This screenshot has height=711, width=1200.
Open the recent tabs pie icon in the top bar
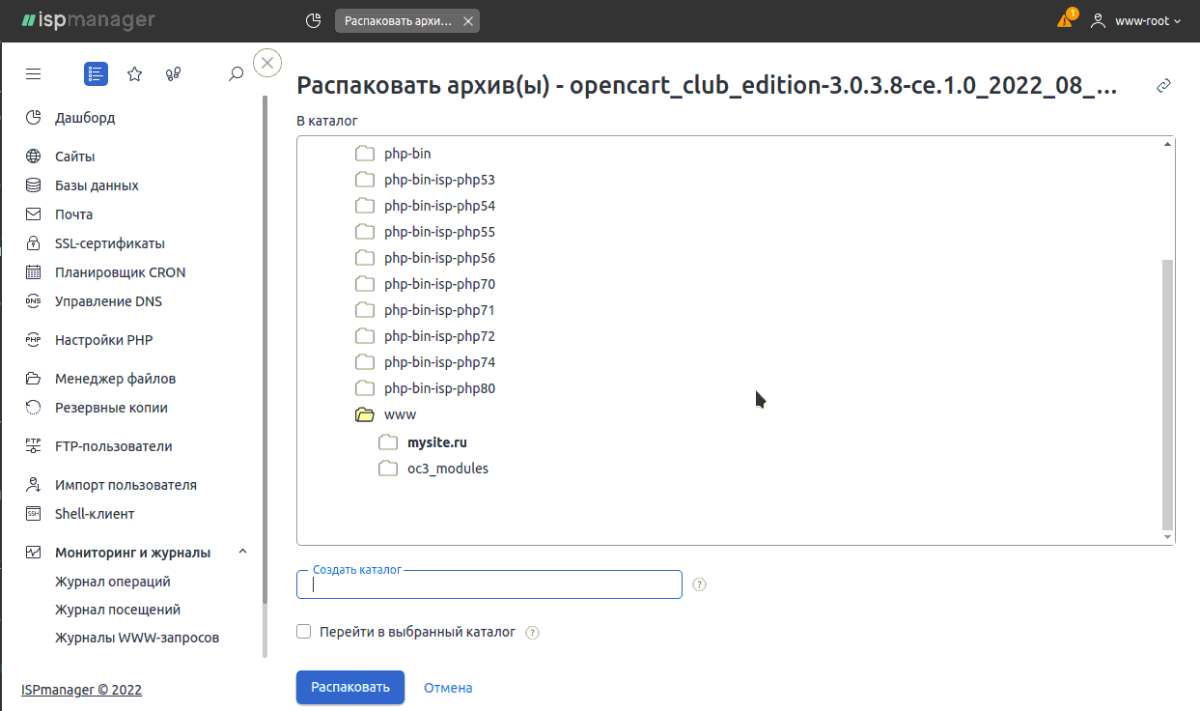click(313, 20)
